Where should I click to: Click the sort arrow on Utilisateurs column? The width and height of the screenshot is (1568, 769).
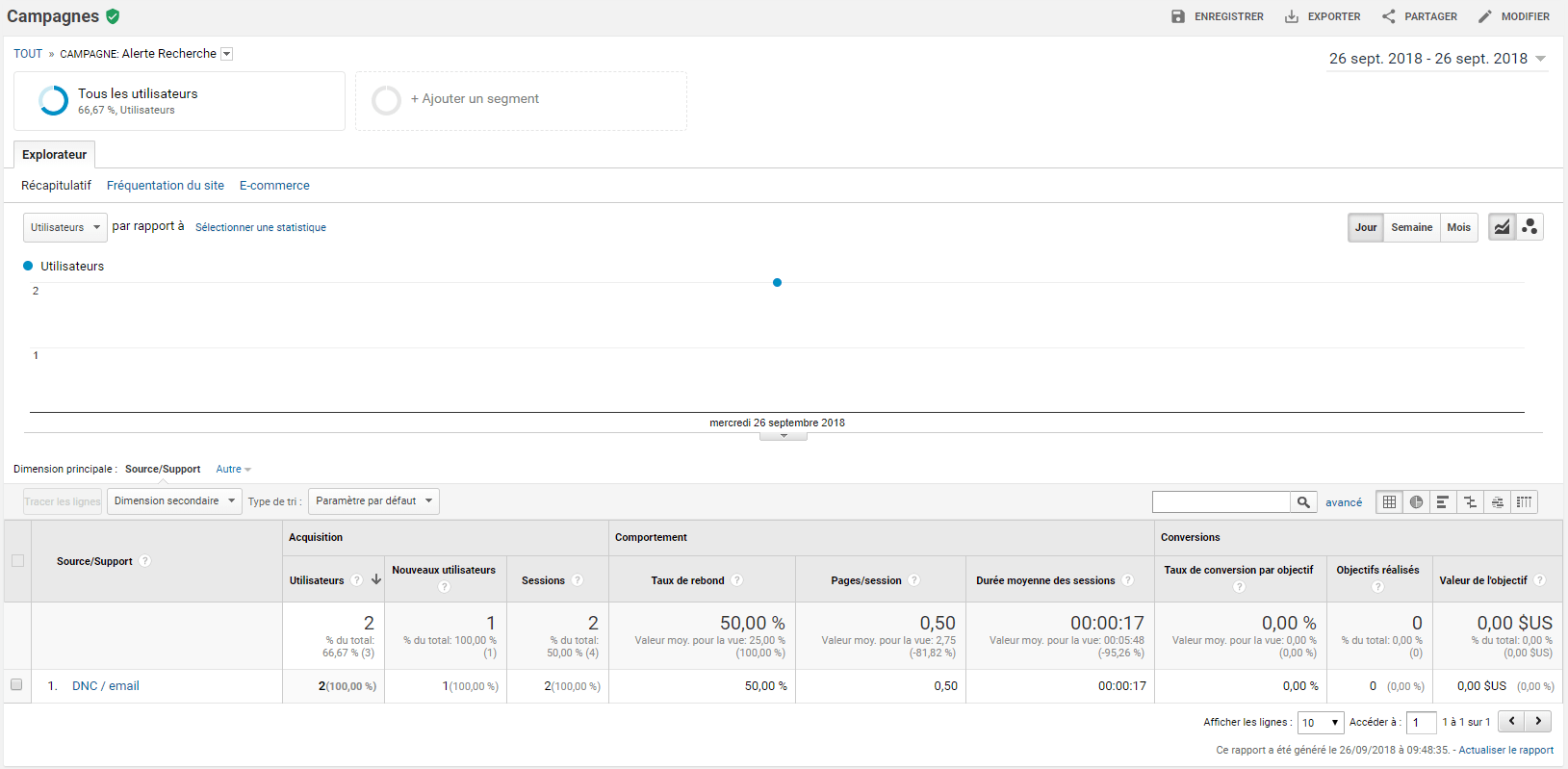[x=376, y=580]
